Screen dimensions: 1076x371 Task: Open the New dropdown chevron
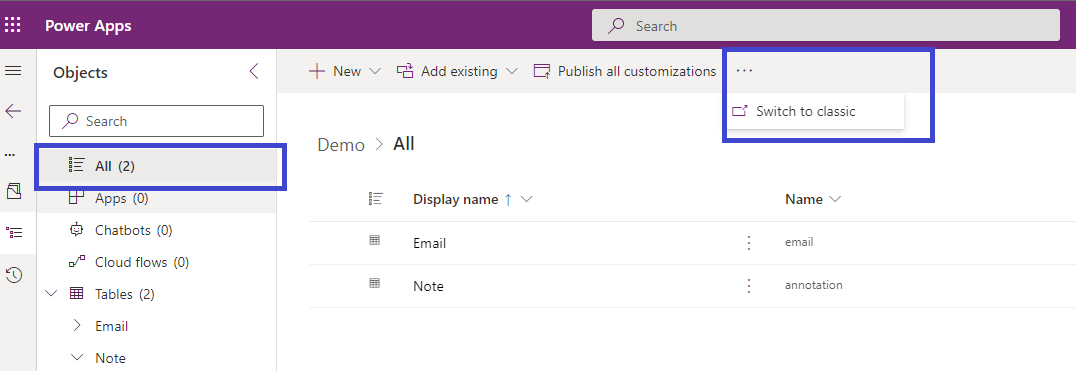pyautogui.click(x=375, y=71)
